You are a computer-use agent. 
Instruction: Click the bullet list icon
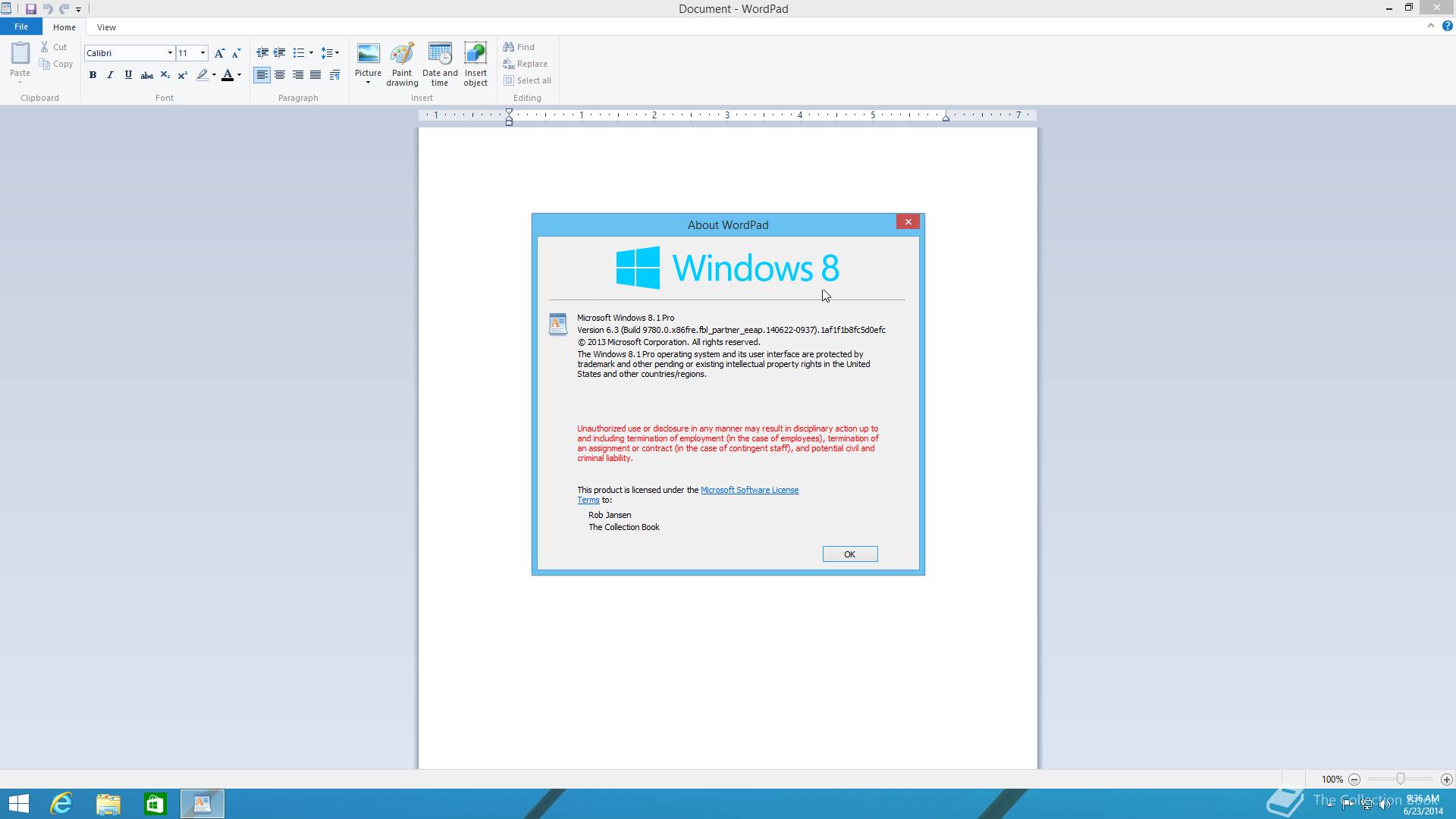pyautogui.click(x=299, y=53)
